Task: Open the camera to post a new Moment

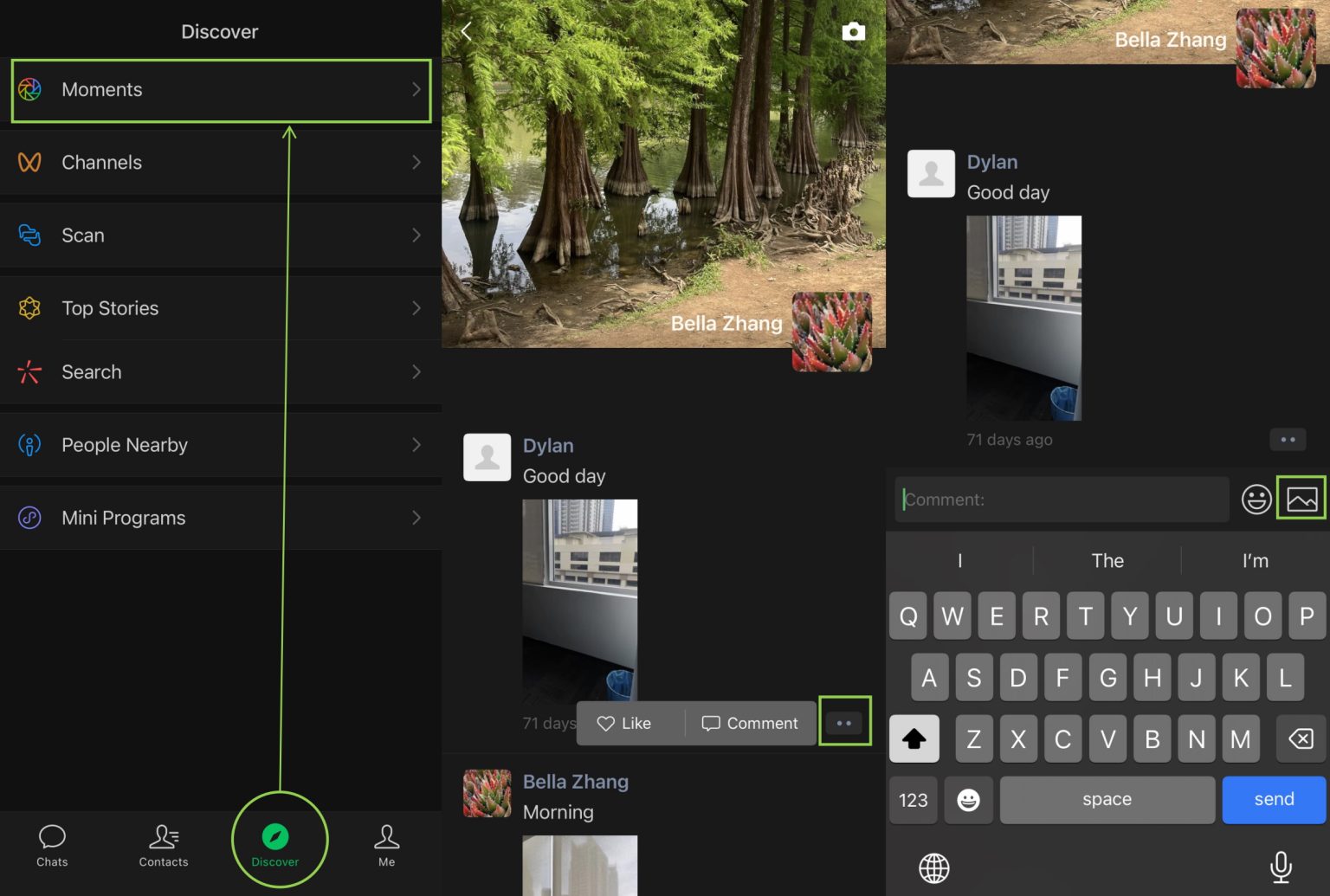Action: [x=853, y=31]
